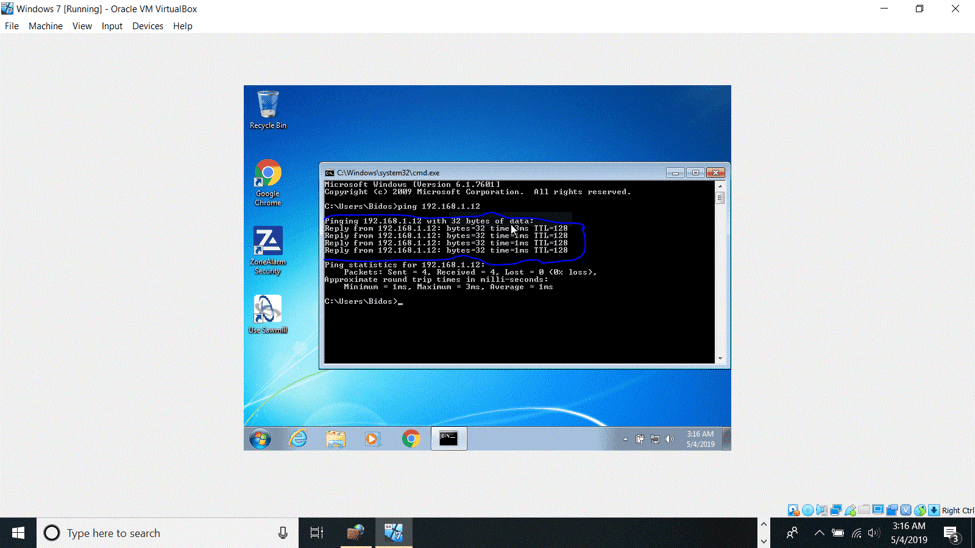
Task: Click the Packets Sent Received Lost line
Action: (470, 272)
